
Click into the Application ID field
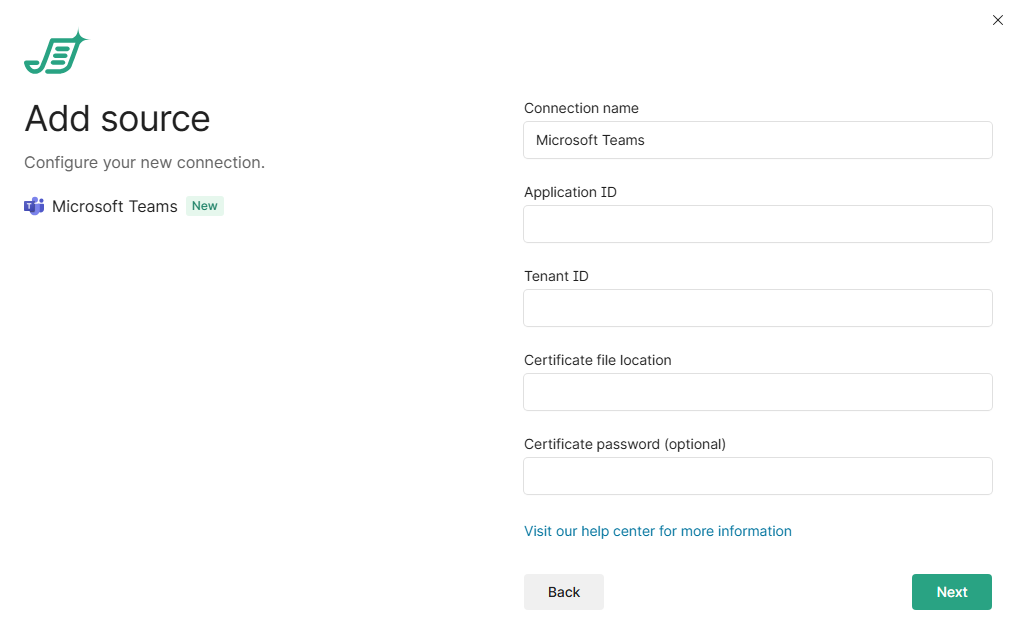(757, 224)
